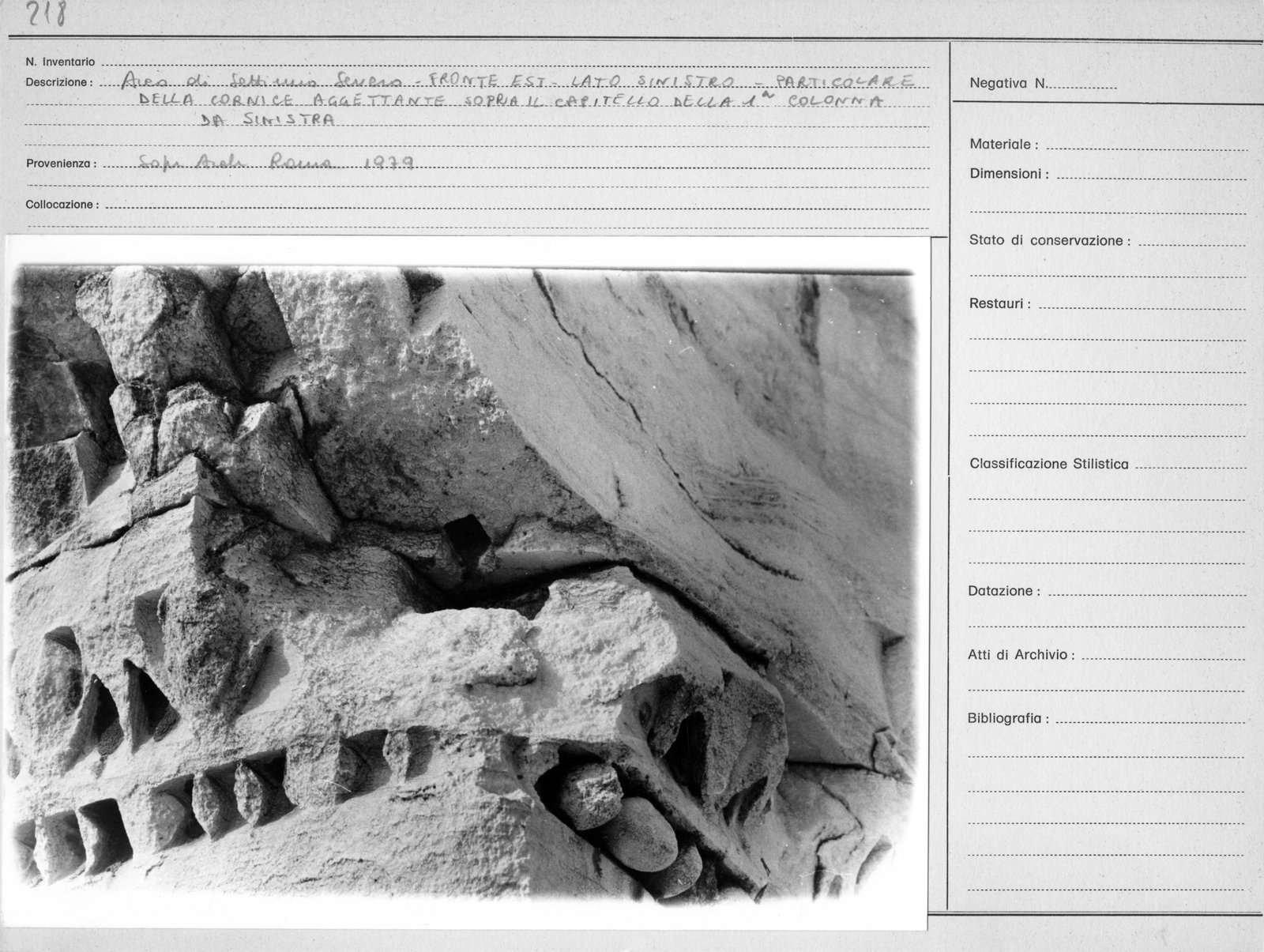Screen dimensions: 1264x952
Task: Click the 'Provenienza :' label
Action: (x=61, y=164)
